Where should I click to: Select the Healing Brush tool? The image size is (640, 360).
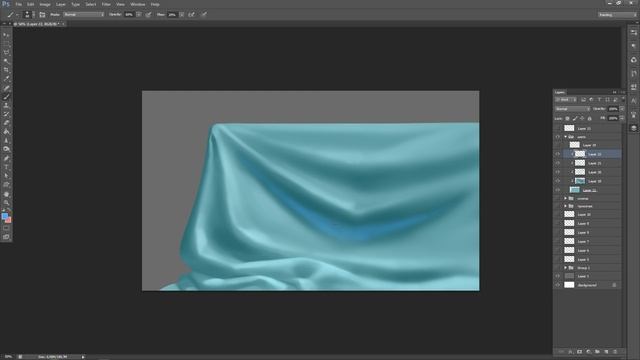click(6, 88)
